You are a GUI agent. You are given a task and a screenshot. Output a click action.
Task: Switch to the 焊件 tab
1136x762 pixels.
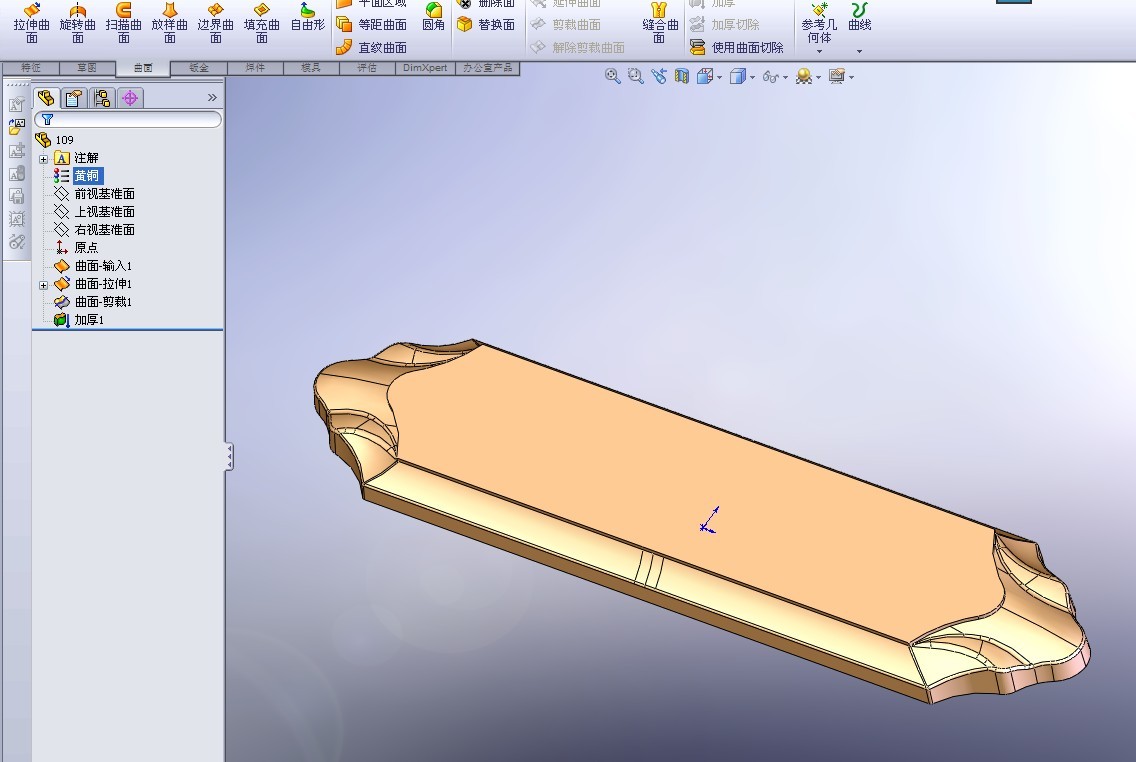(x=255, y=68)
